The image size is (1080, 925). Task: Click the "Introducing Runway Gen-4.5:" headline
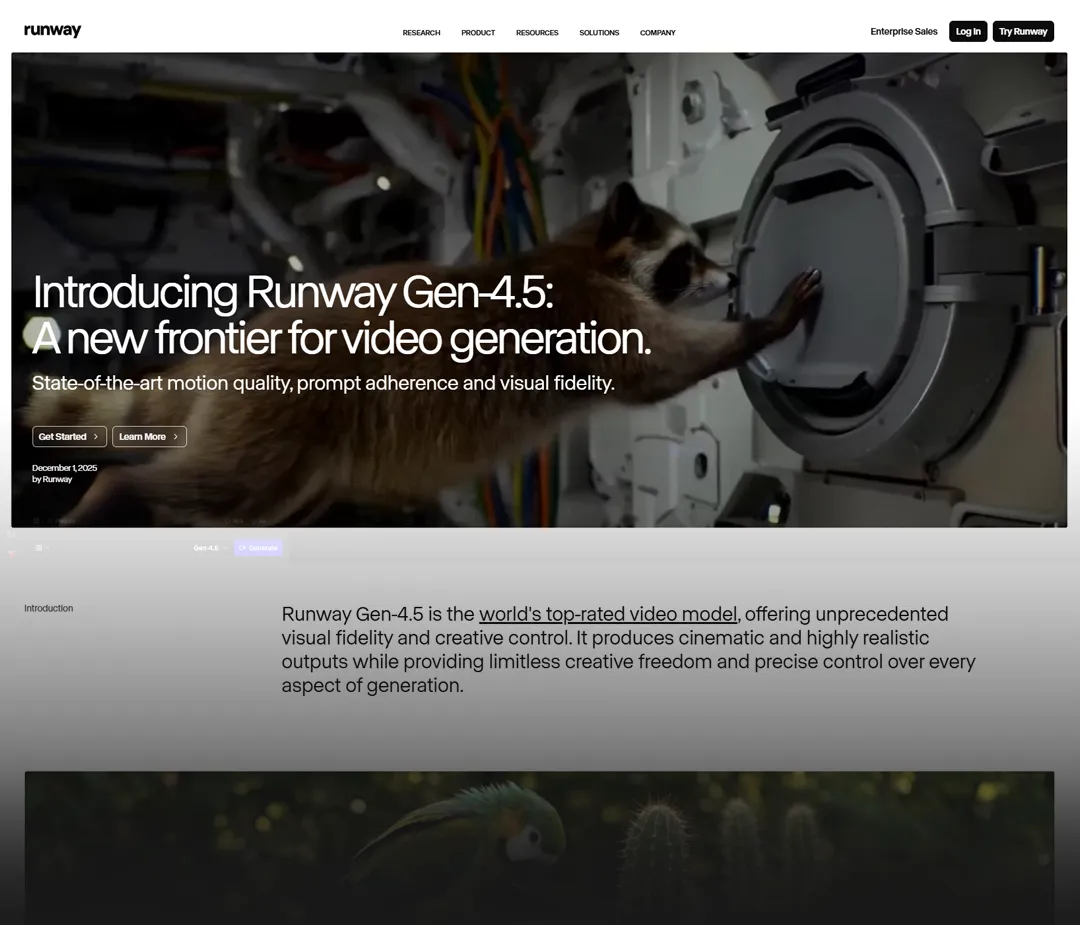[x=293, y=292]
